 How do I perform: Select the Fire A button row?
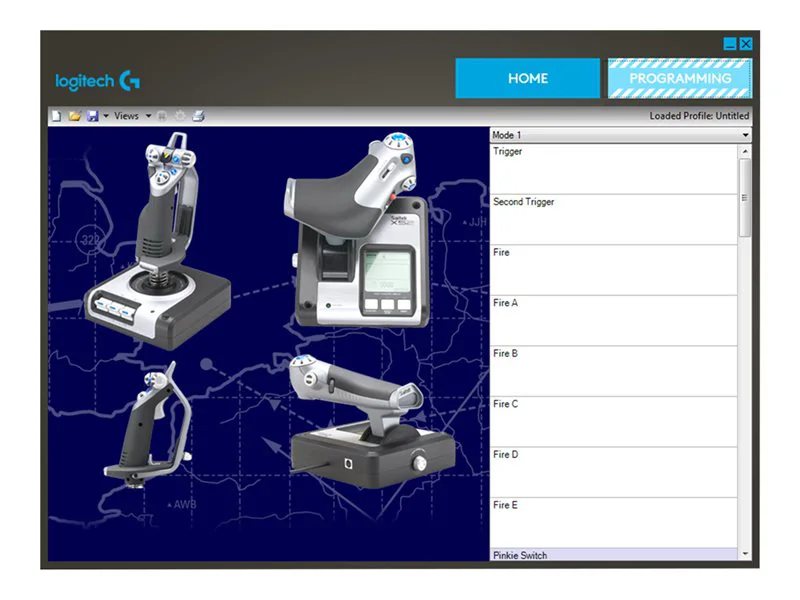tap(613, 320)
